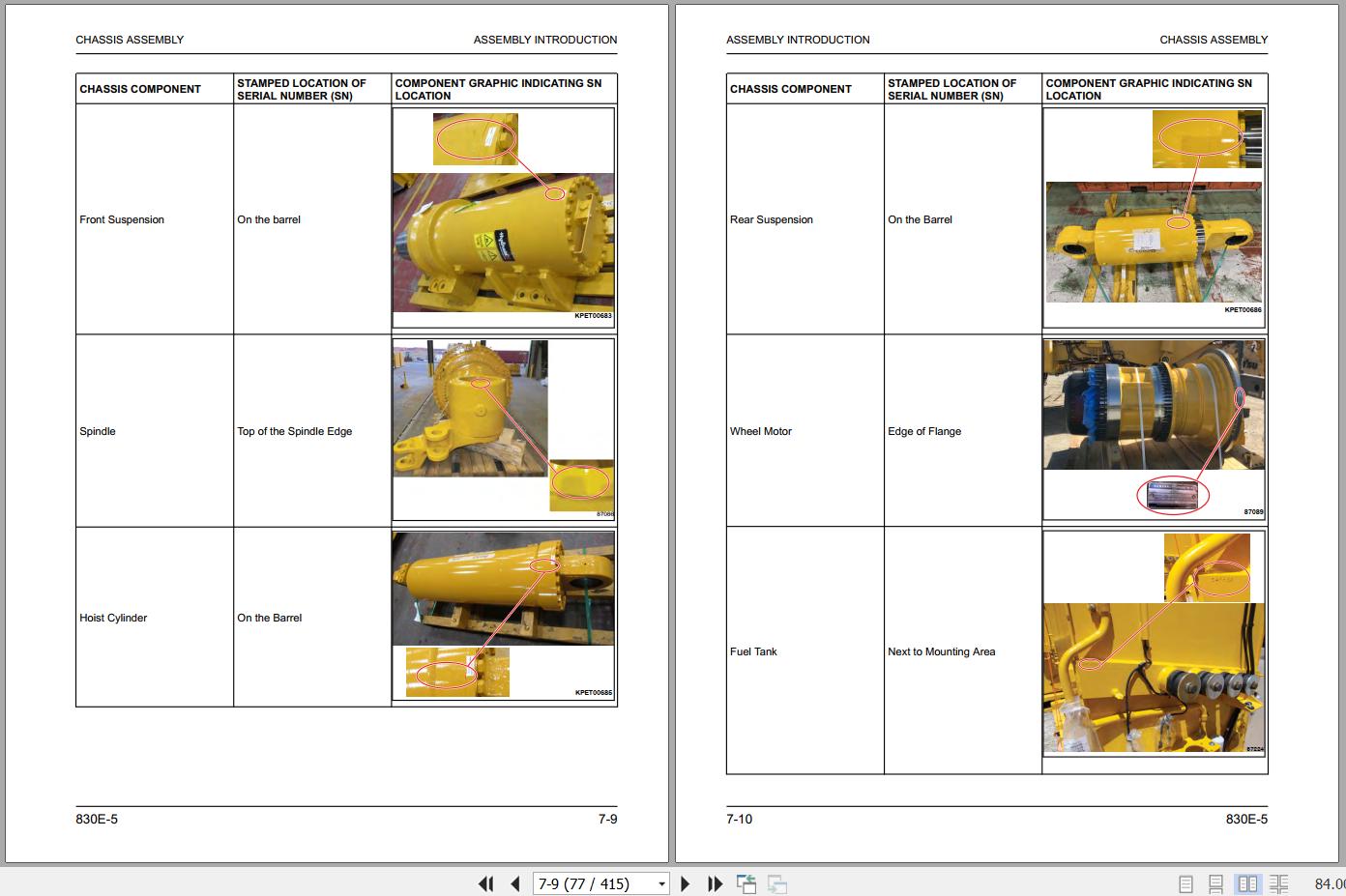1346x896 pixels.
Task: Click the Front Suspension barrel photo
Action: pos(503,242)
